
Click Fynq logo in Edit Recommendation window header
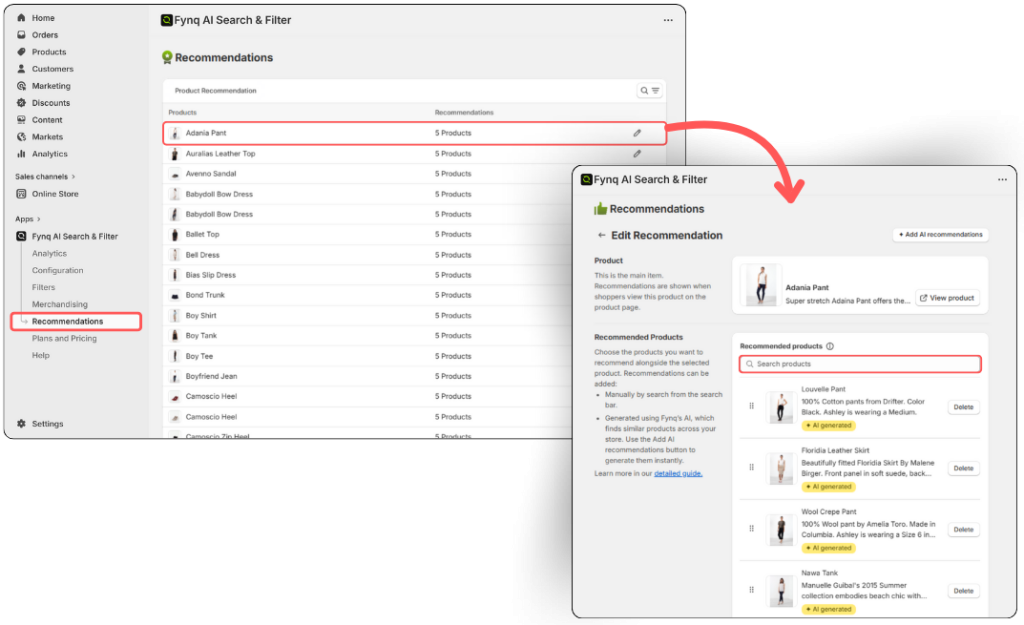[586, 180]
